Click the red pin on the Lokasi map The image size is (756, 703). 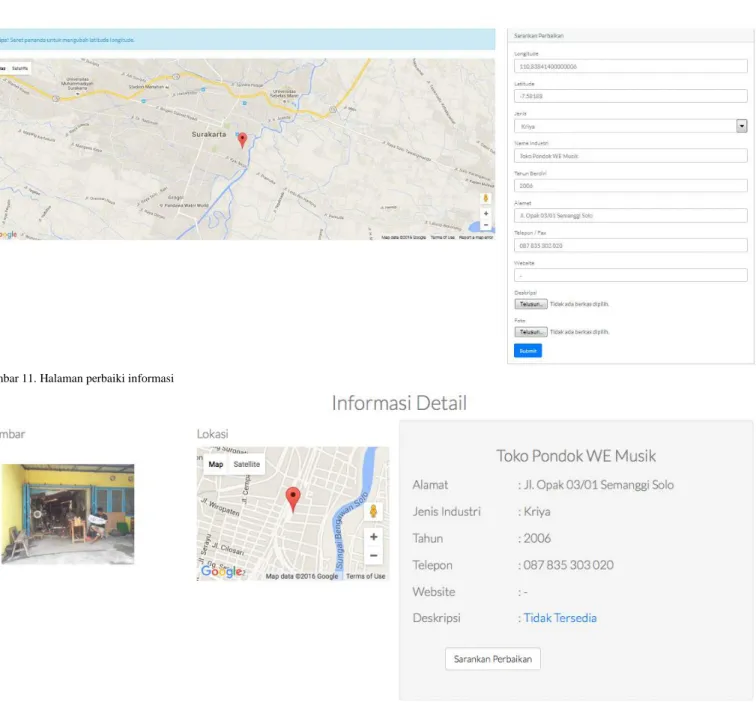293,499
